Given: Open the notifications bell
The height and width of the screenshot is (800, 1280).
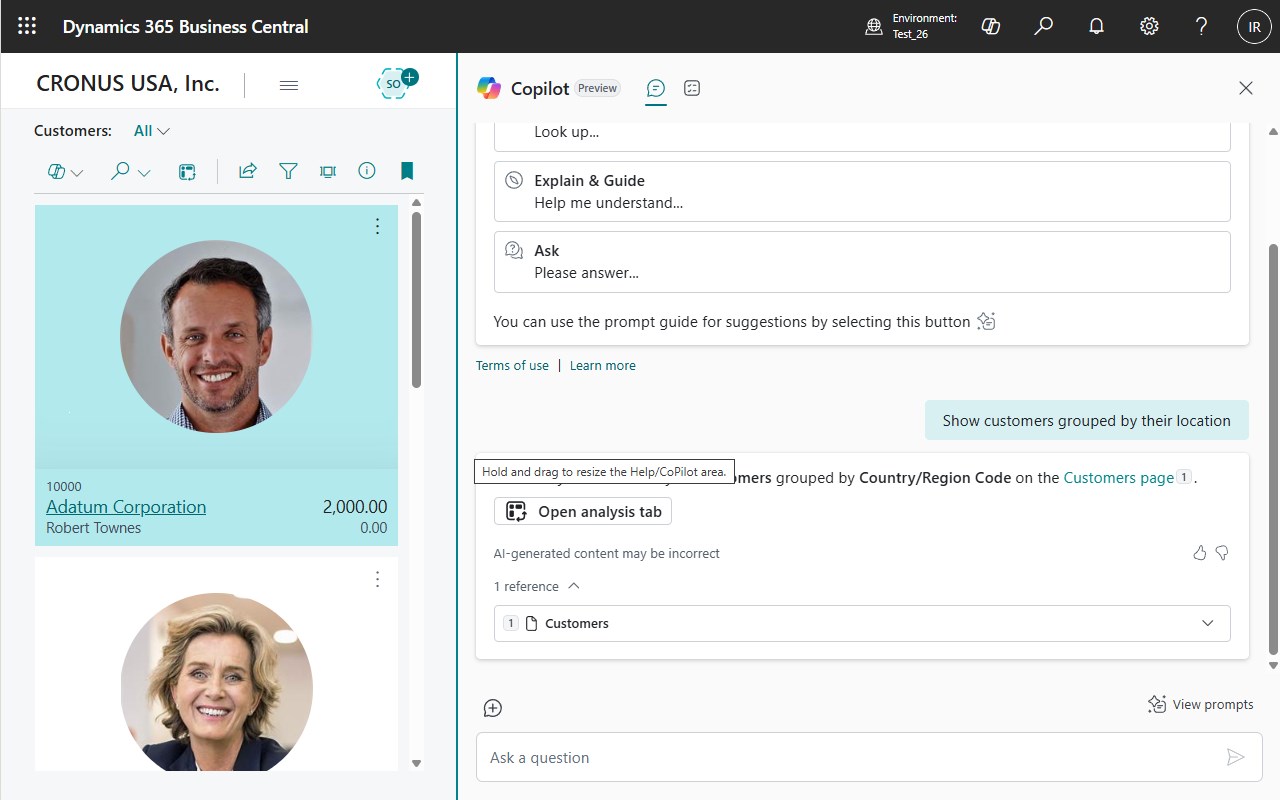Looking at the screenshot, I should 1097,26.
